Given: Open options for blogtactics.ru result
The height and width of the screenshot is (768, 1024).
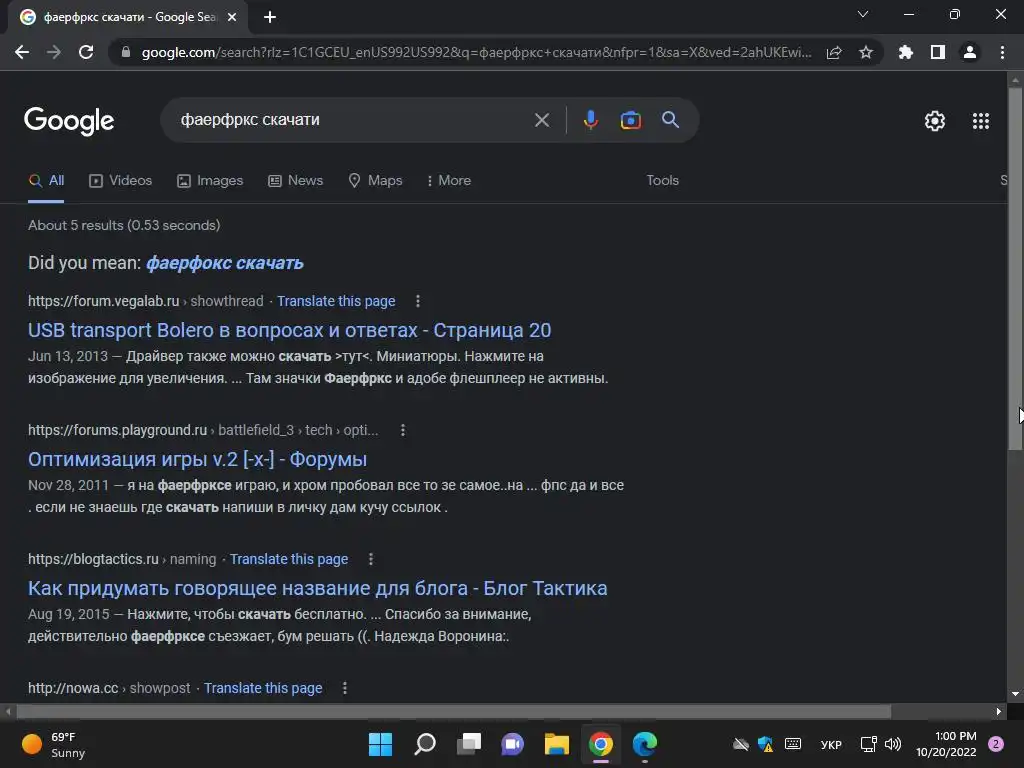Looking at the screenshot, I should pos(371,559).
